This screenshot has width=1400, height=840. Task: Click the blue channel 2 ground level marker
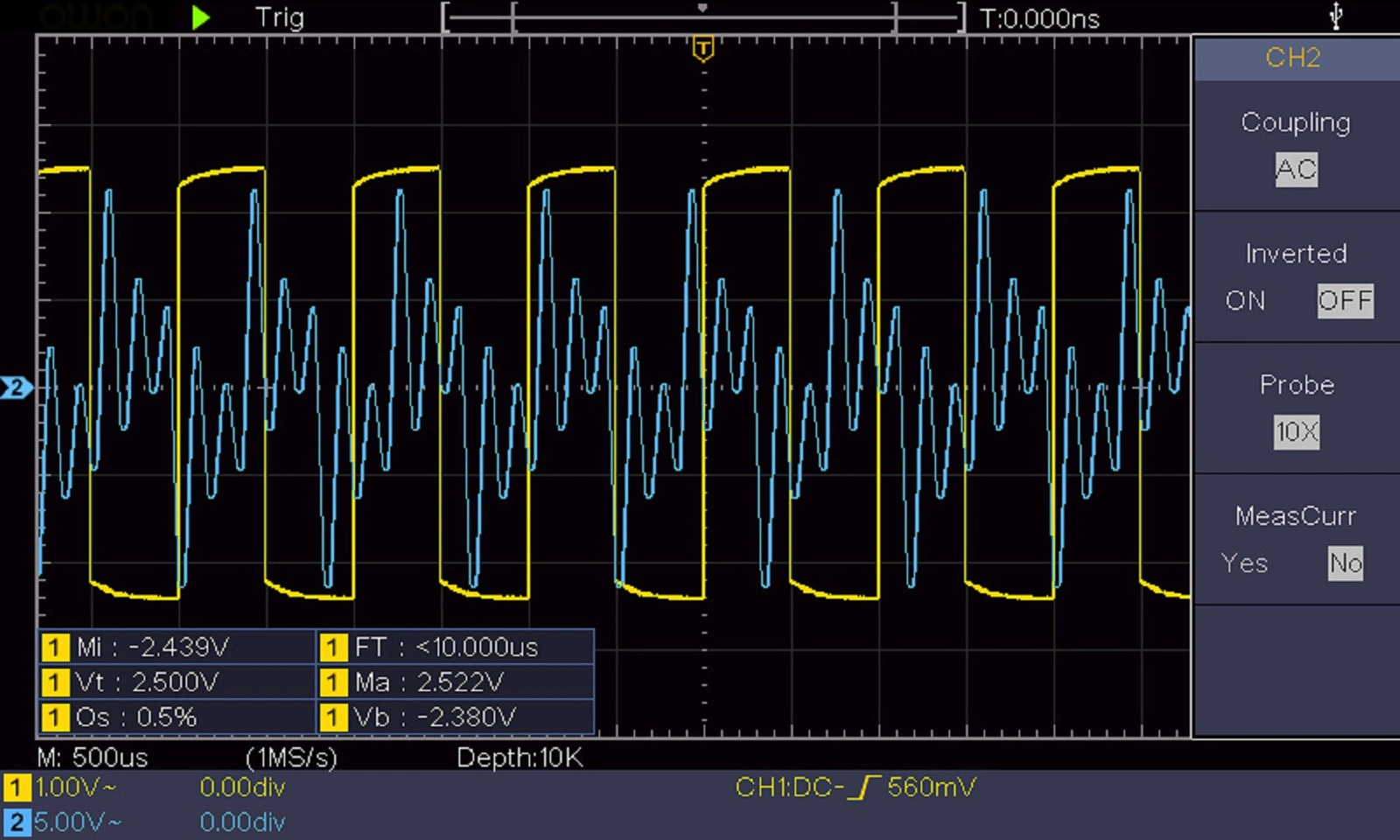point(16,388)
